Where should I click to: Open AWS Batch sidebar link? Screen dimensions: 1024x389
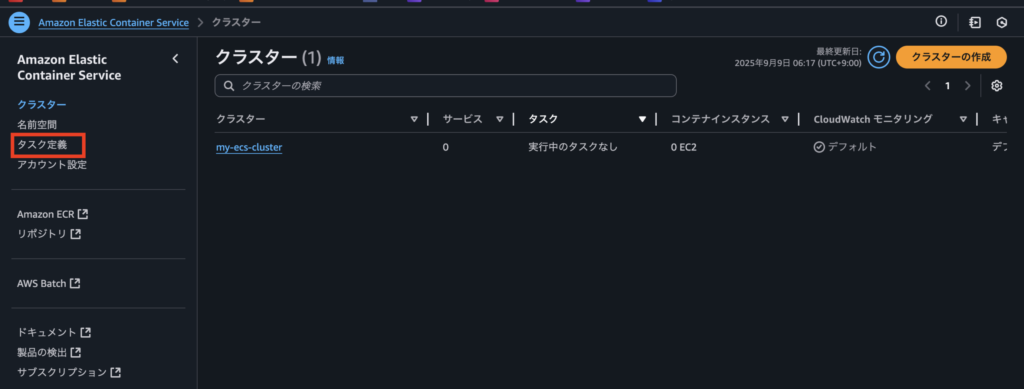click(42, 283)
